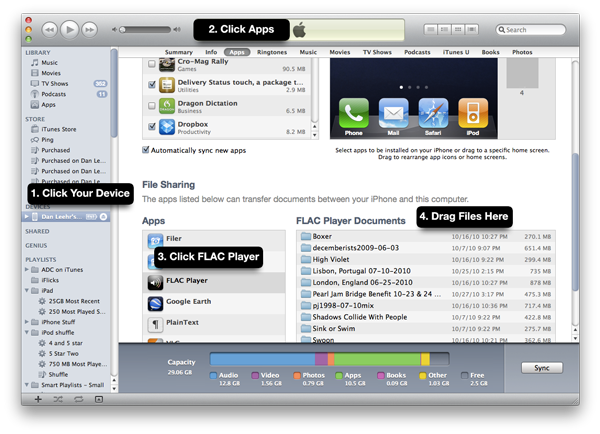Collapse the iPad playlist folder
600x434 pixels.
[26, 290]
